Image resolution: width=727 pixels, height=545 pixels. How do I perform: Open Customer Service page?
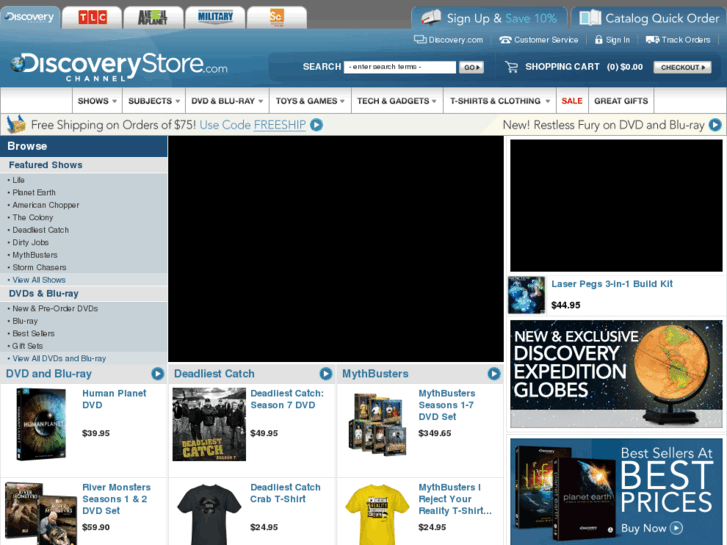click(546, 40)
